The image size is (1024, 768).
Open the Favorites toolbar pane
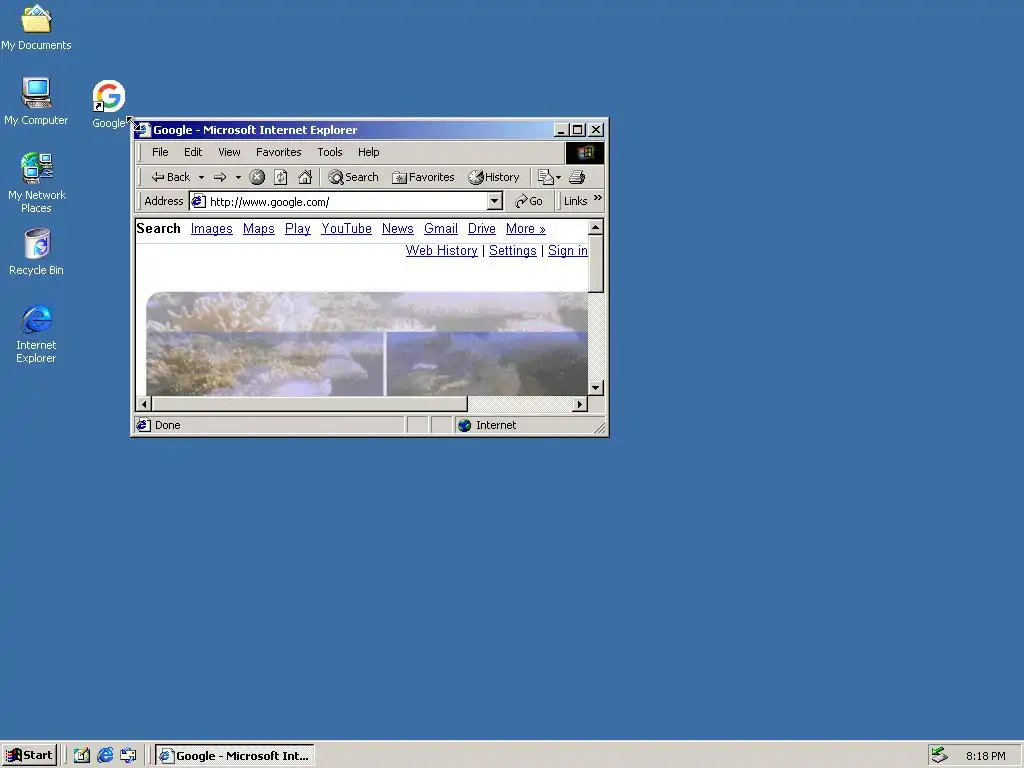423,177
